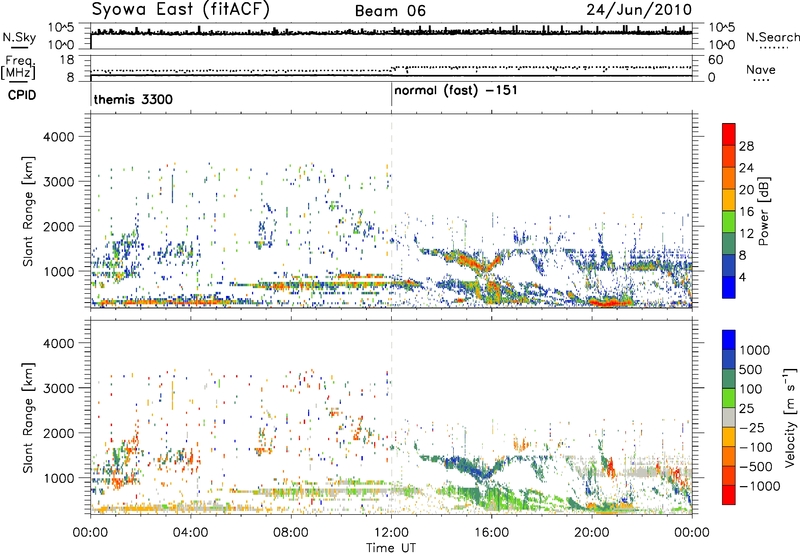Click the 'normal (fast) -151' CPID text
800x554 pixels.
coord(456,91)
